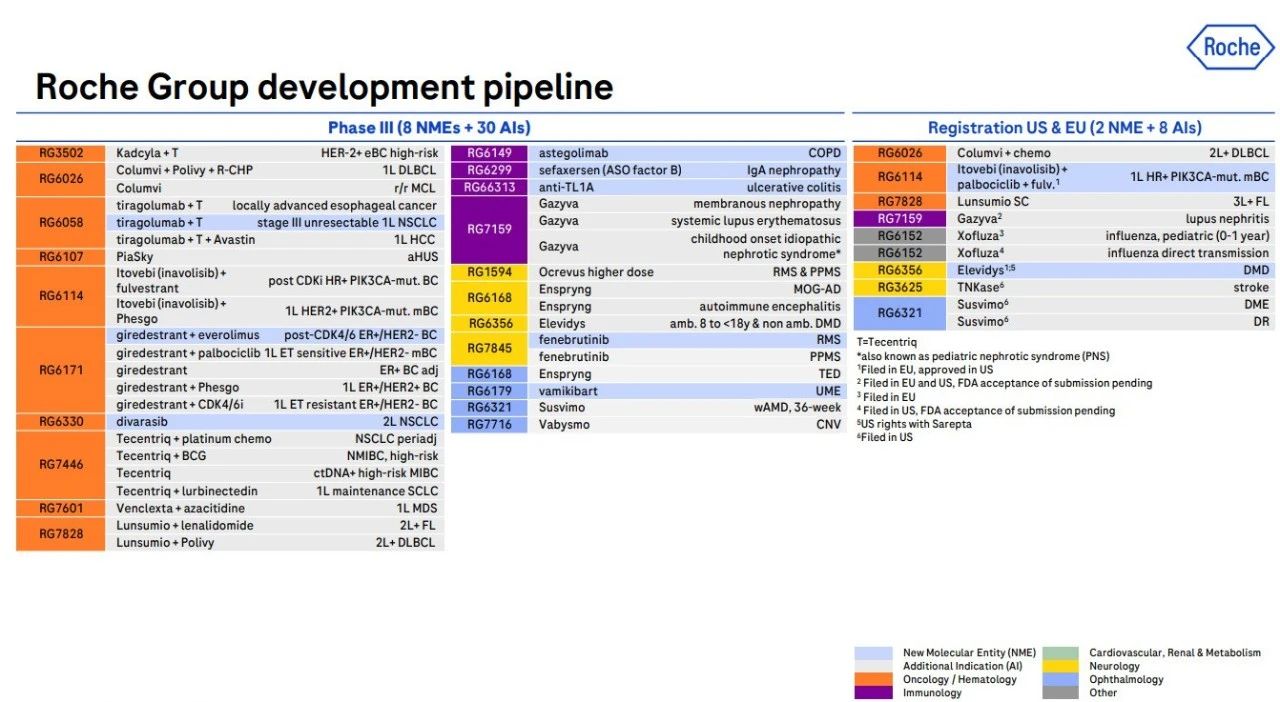The width and height of the screenshot is (1280, 702).
Task: Click the 'r/r MCL' indication
Action: (416, 187)
